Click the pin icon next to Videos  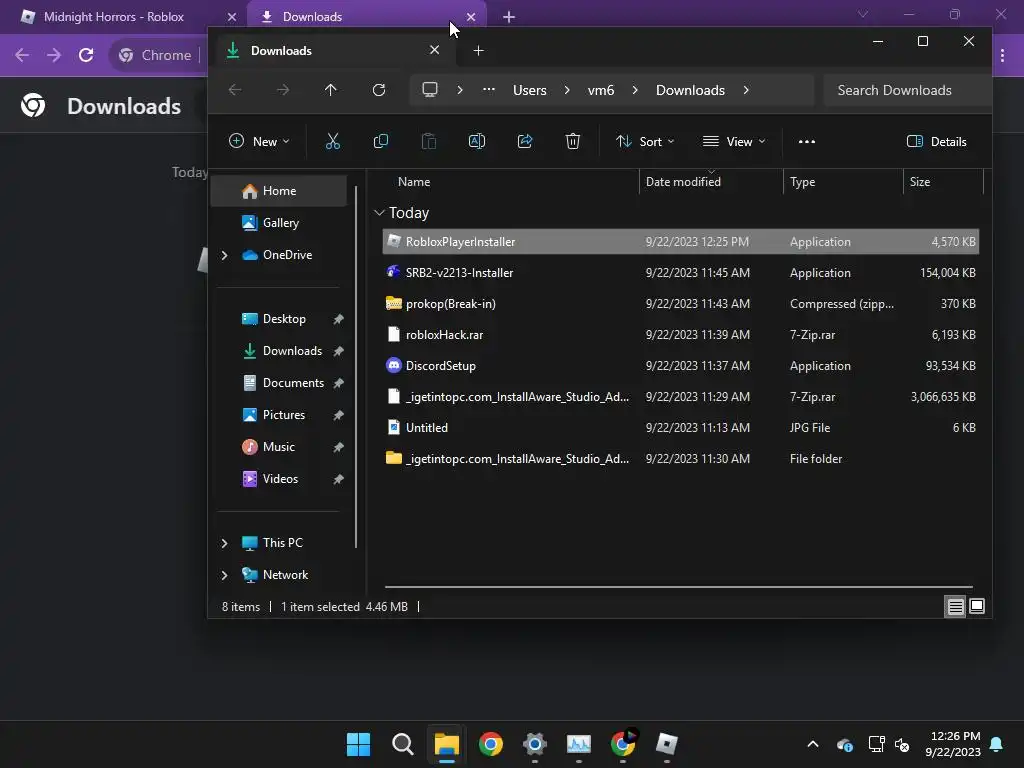(x=338, y=479)
